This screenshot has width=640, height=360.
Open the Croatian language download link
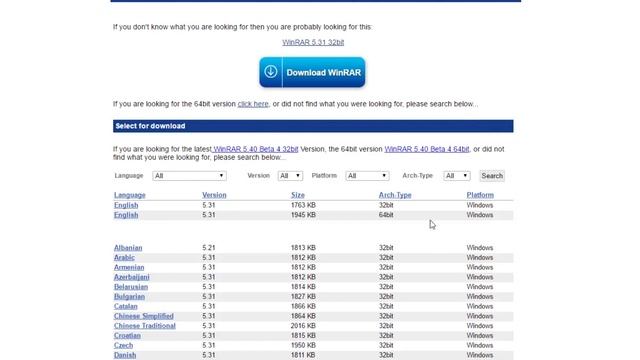(x=127, y=336)
